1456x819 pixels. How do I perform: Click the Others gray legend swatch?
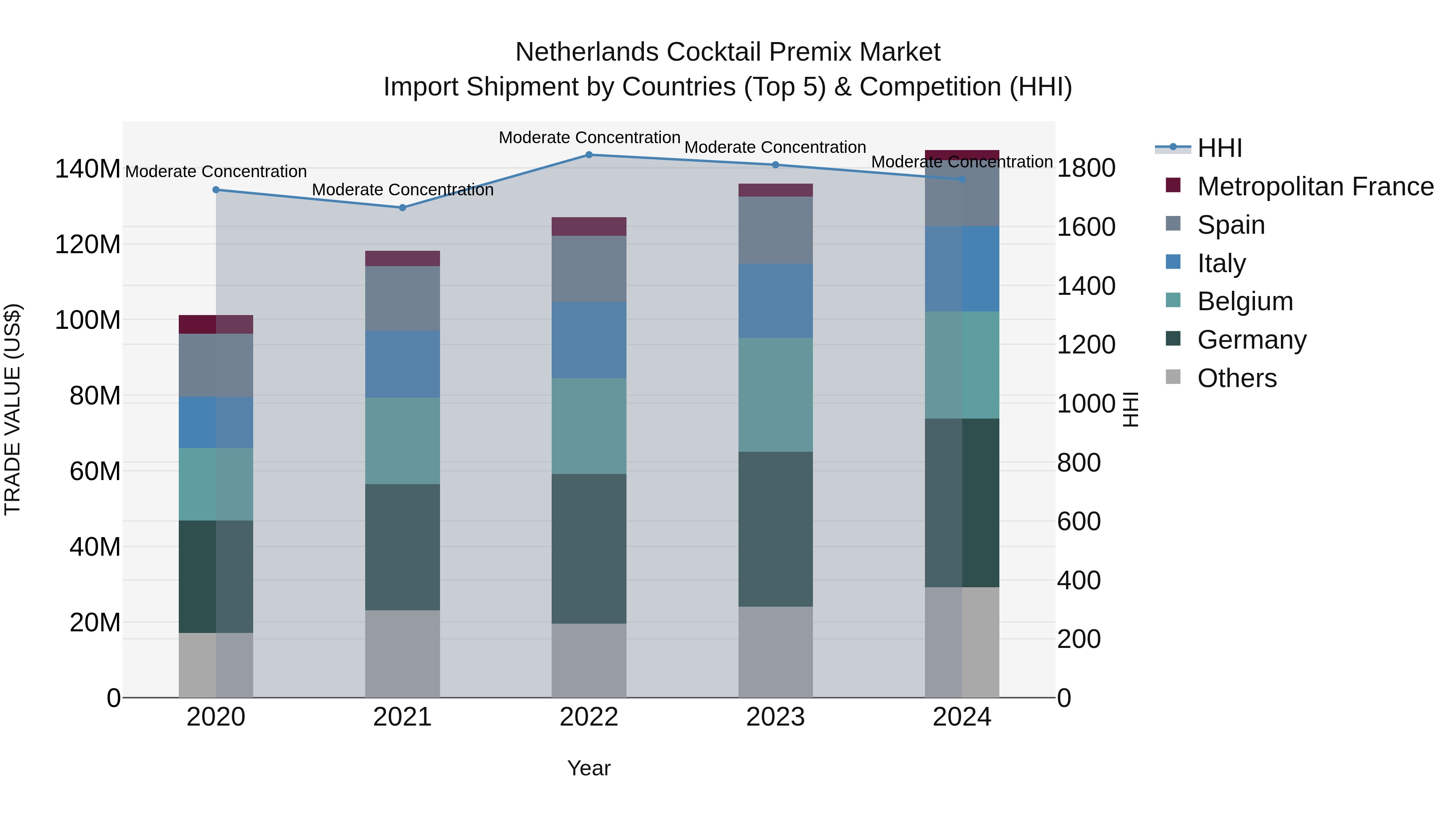click(1173, 377)
